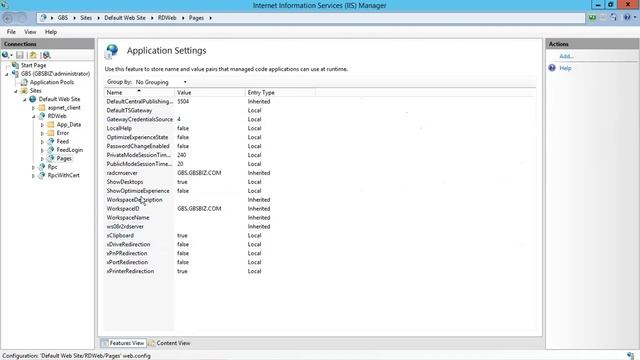Open the Help menu
The width and height of the screenshot is (640, 360).
[51, 32]
